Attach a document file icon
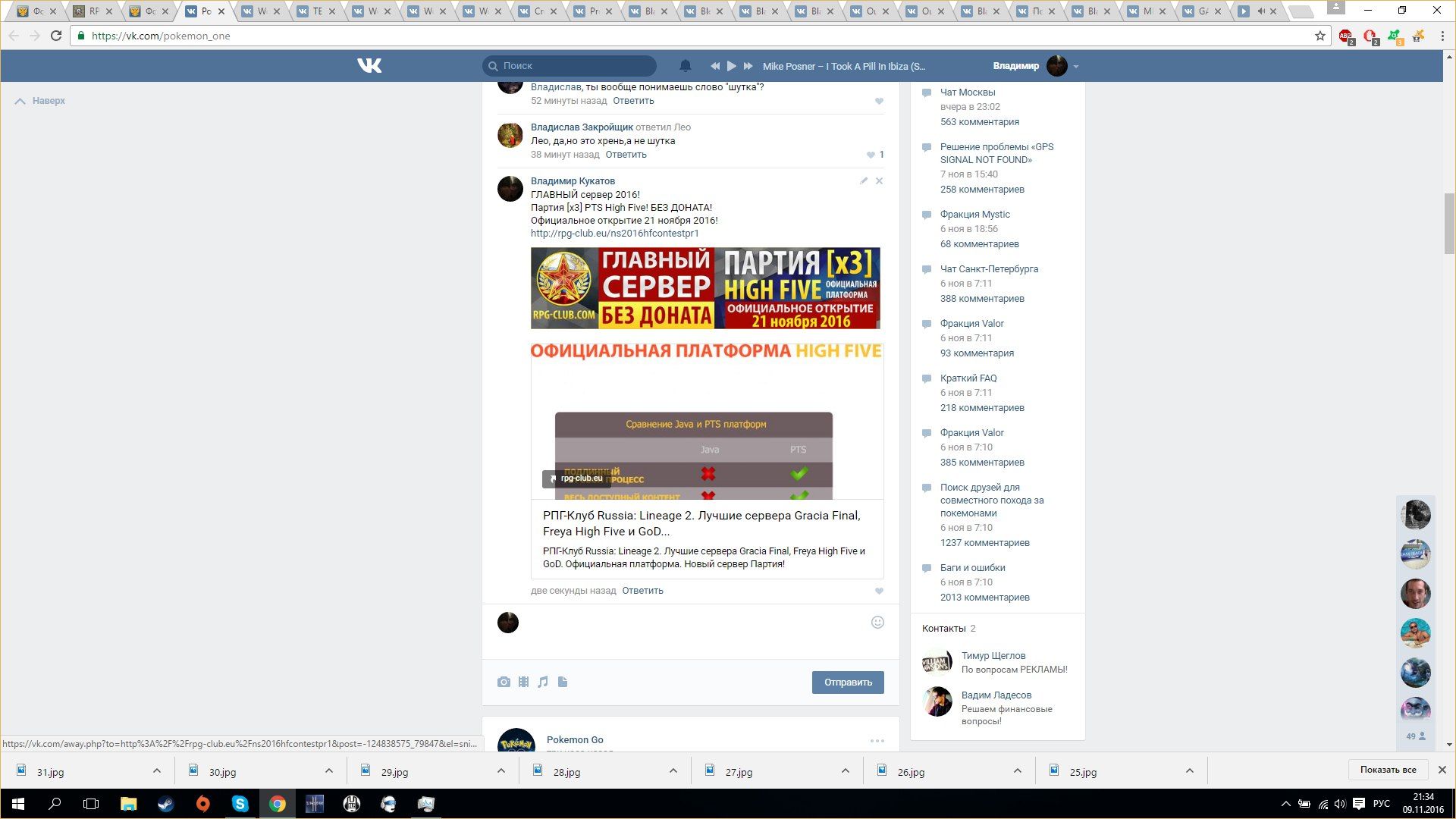 point(563,682)
